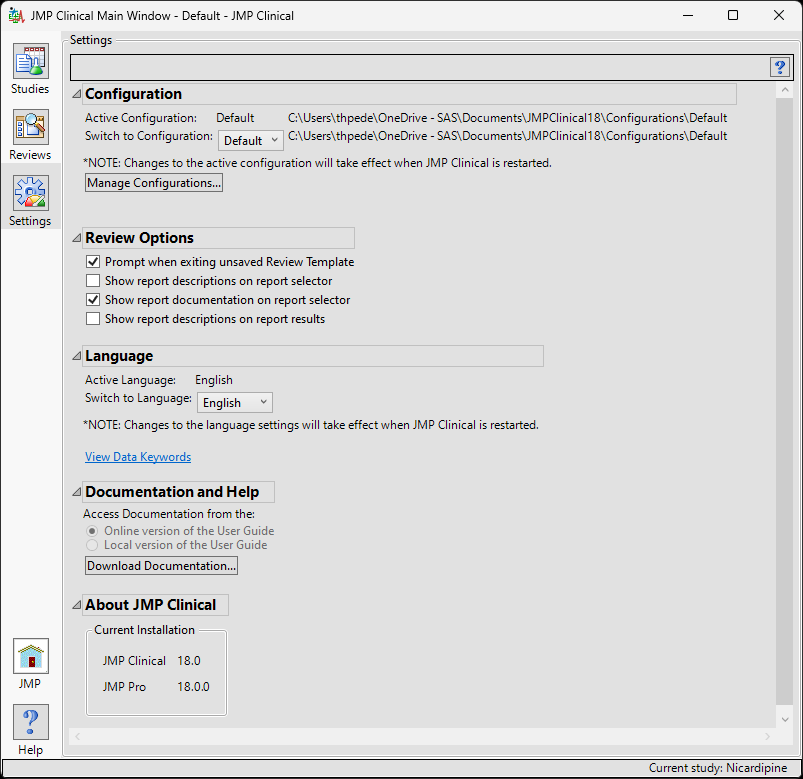Image resolution: width=803 pixels, height=779 pixels.
Task: Collapse the About JMP Clinical section triangle
Action: tap(77, 605)
